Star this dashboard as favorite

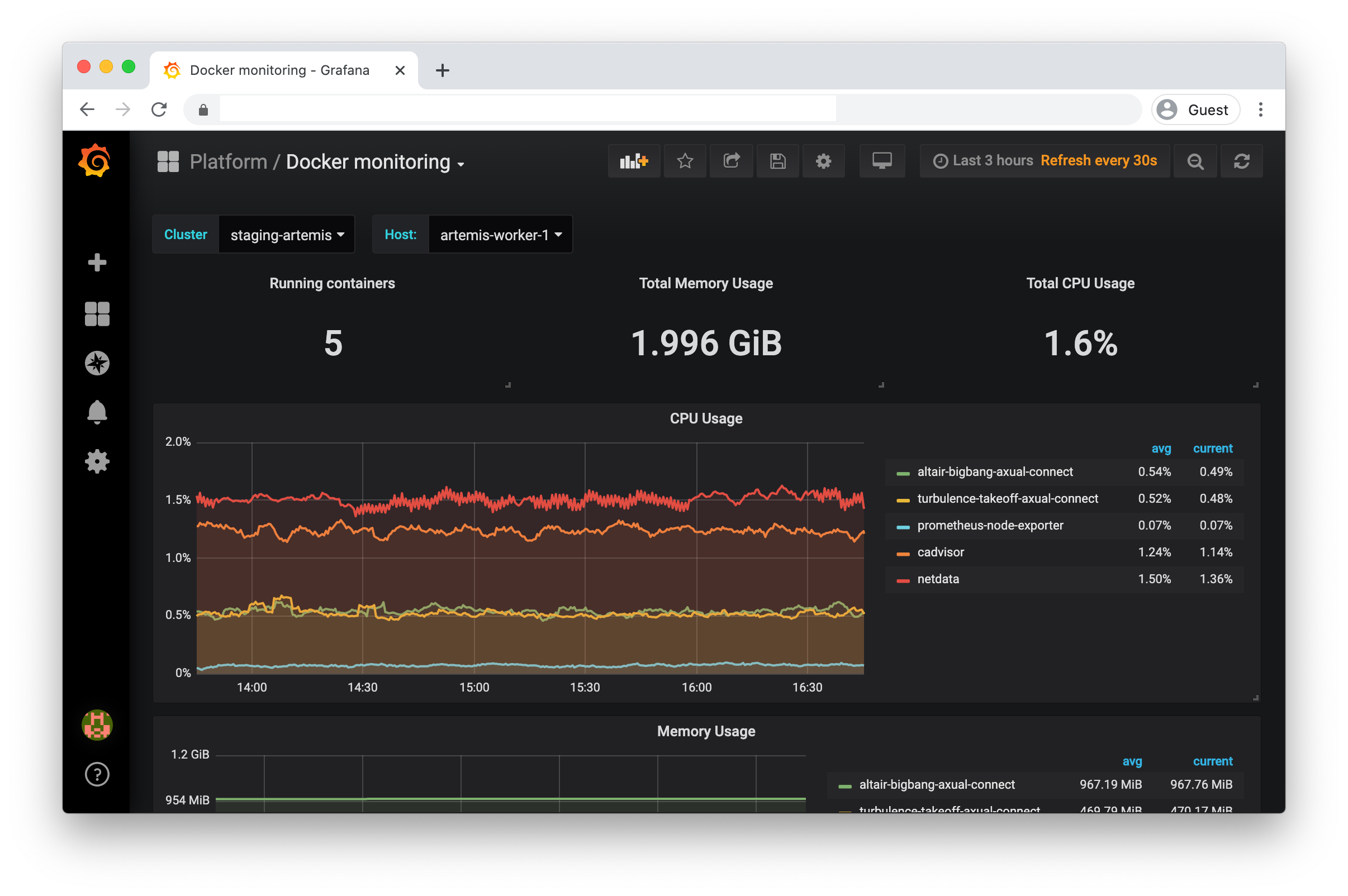pyautogui.click(x=685, y=161)
